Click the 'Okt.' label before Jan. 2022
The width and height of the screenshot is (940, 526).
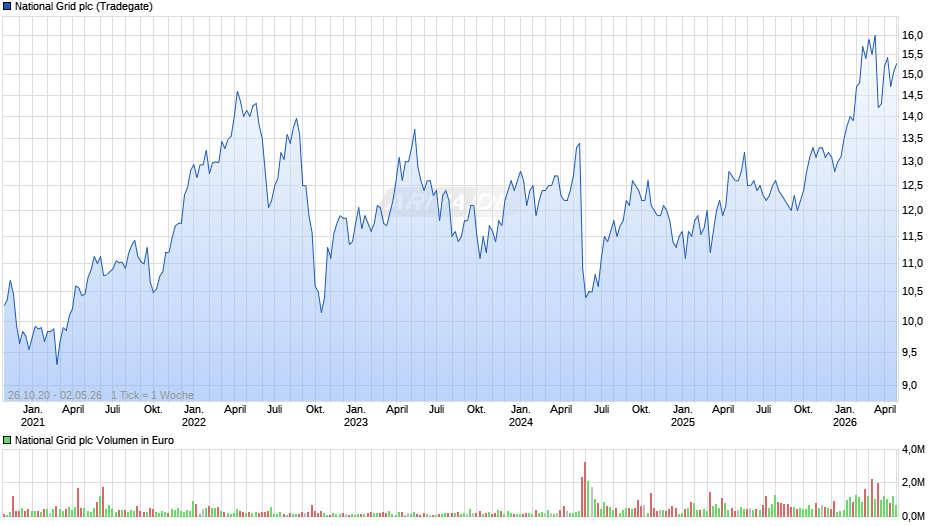click(153, 410)
